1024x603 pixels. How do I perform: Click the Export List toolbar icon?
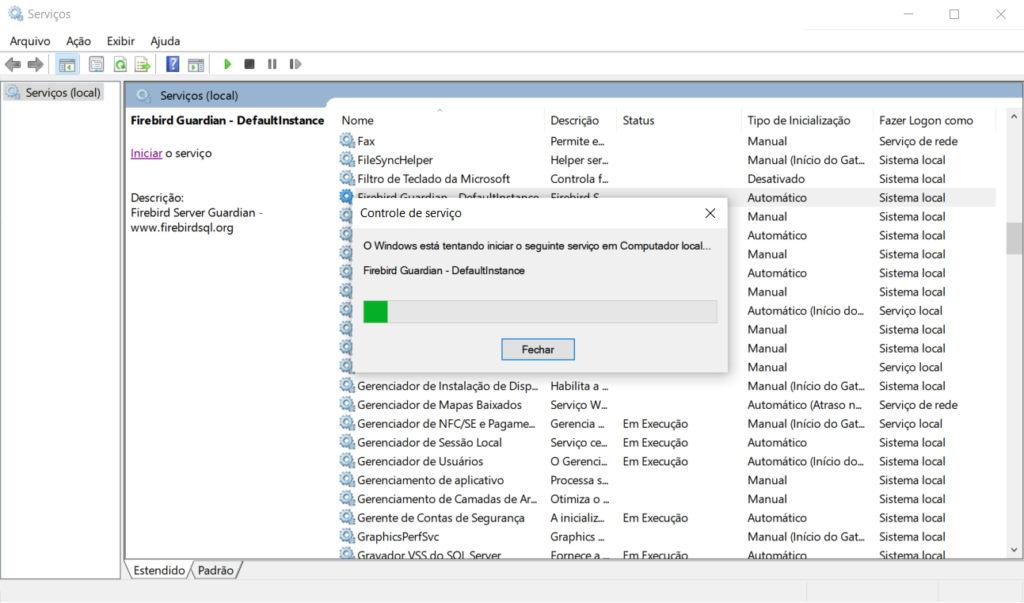pyautogui.click(x=142, y=64)
